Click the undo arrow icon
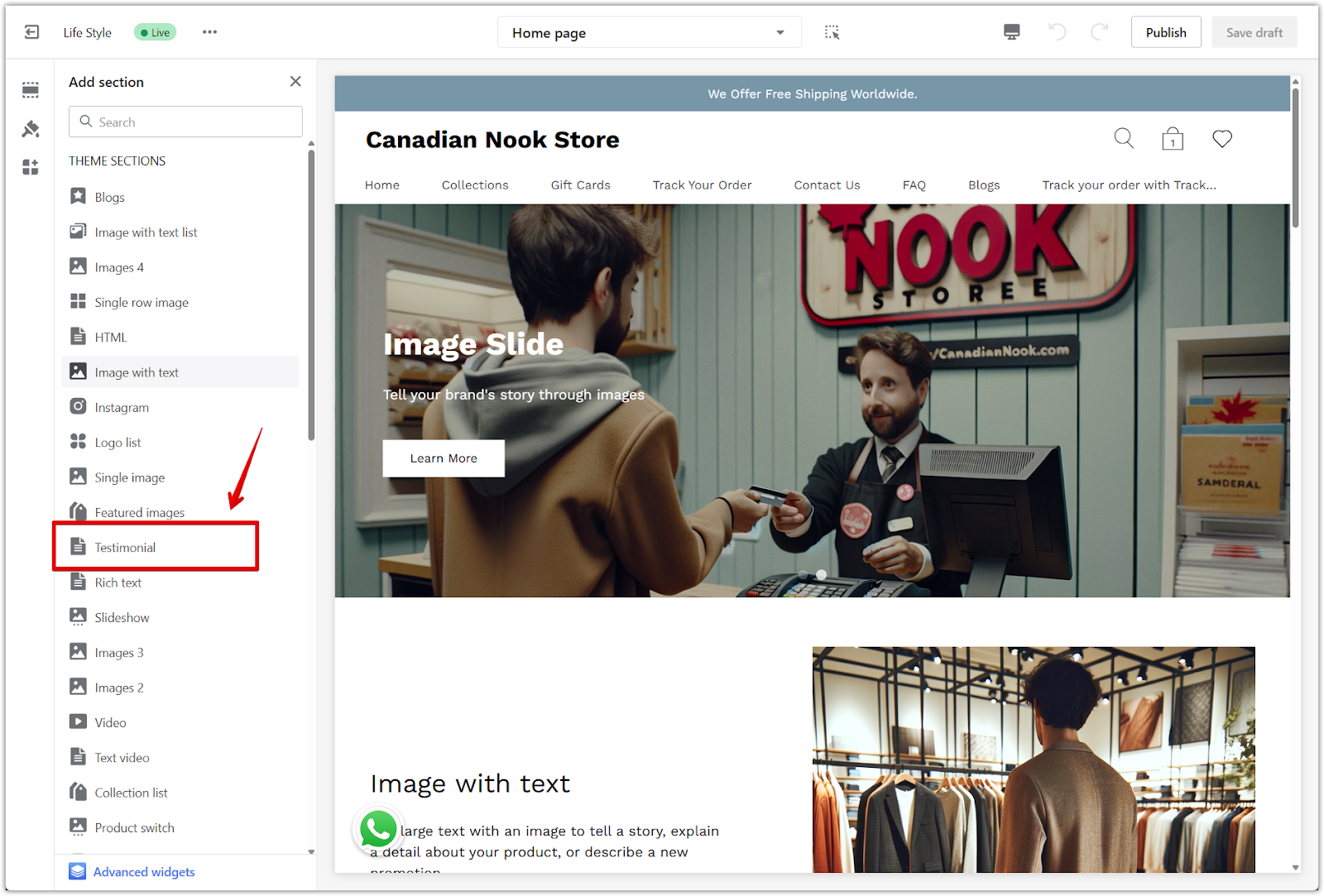 [x=1057, y=32]
